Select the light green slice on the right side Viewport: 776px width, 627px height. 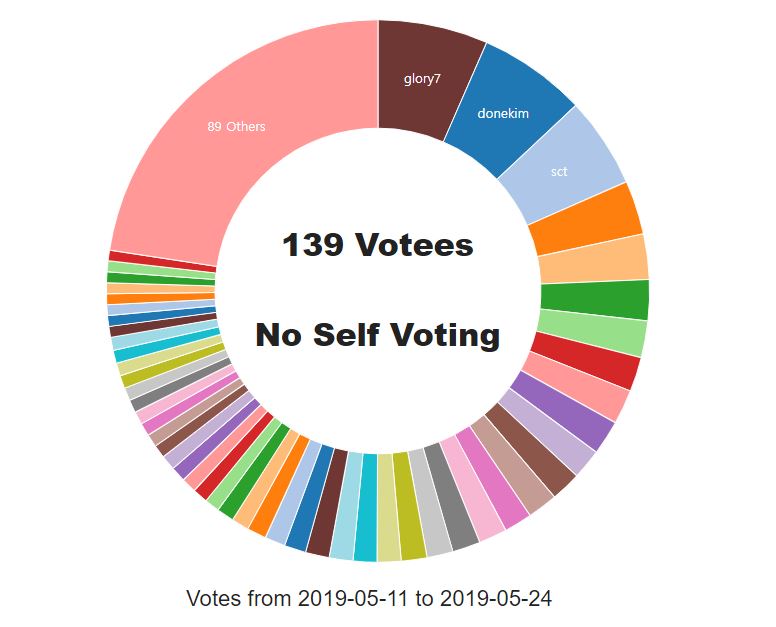[x=592, y=335]
